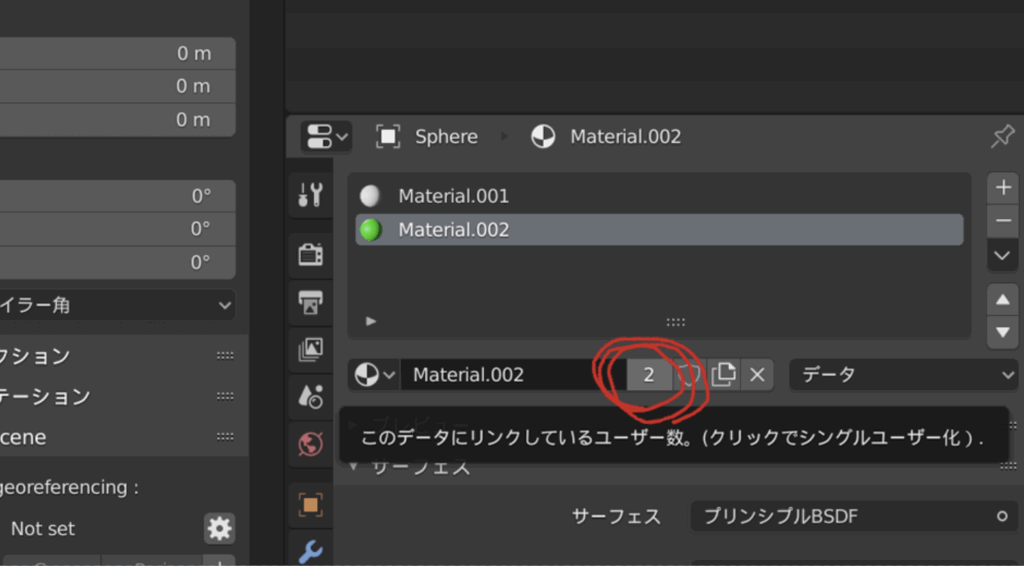Remove the material slot with minus button
Viewport: 1024px width, 566px height.
1002,220
